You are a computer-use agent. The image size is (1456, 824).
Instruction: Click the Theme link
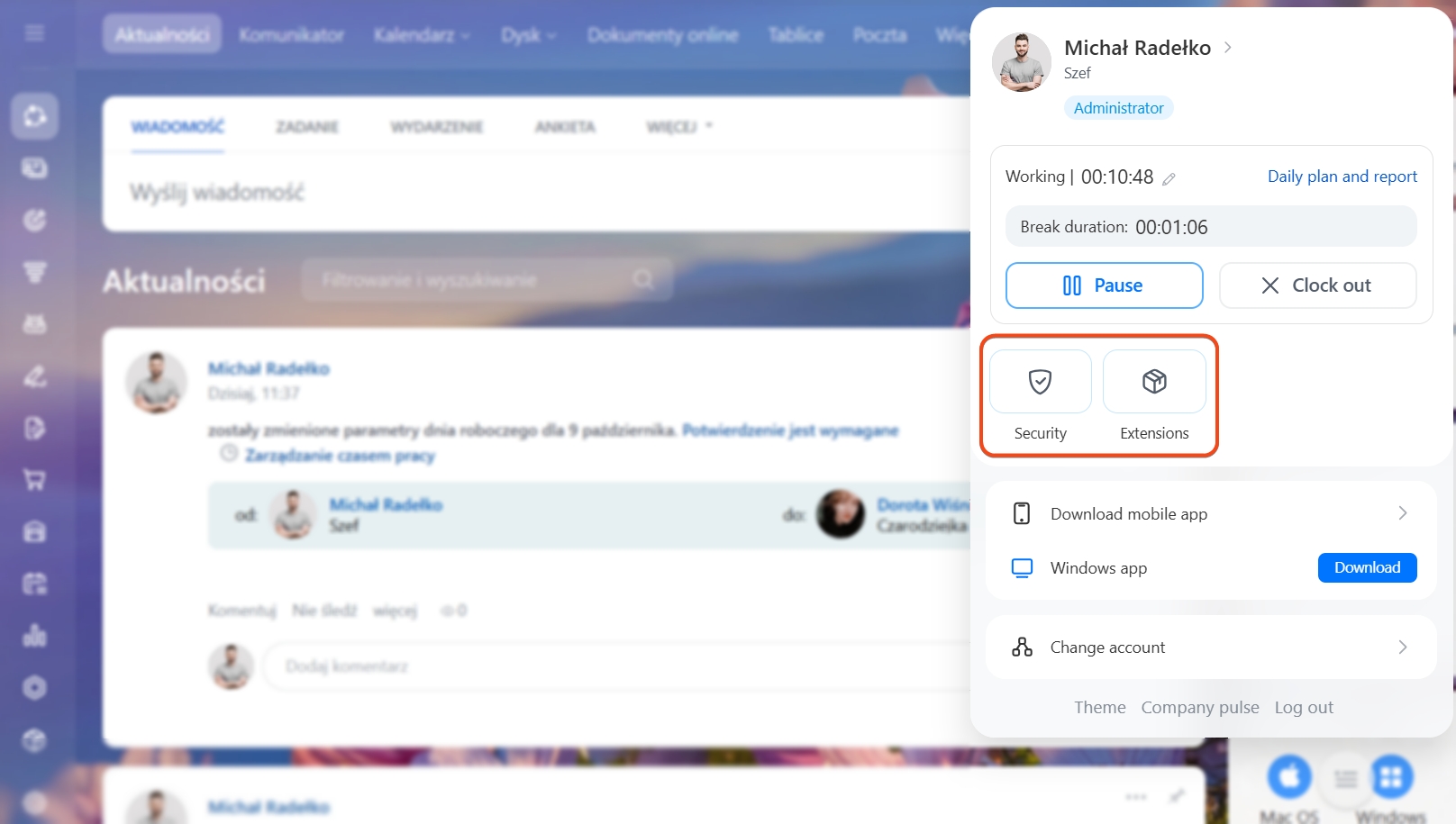(1099, 708)
